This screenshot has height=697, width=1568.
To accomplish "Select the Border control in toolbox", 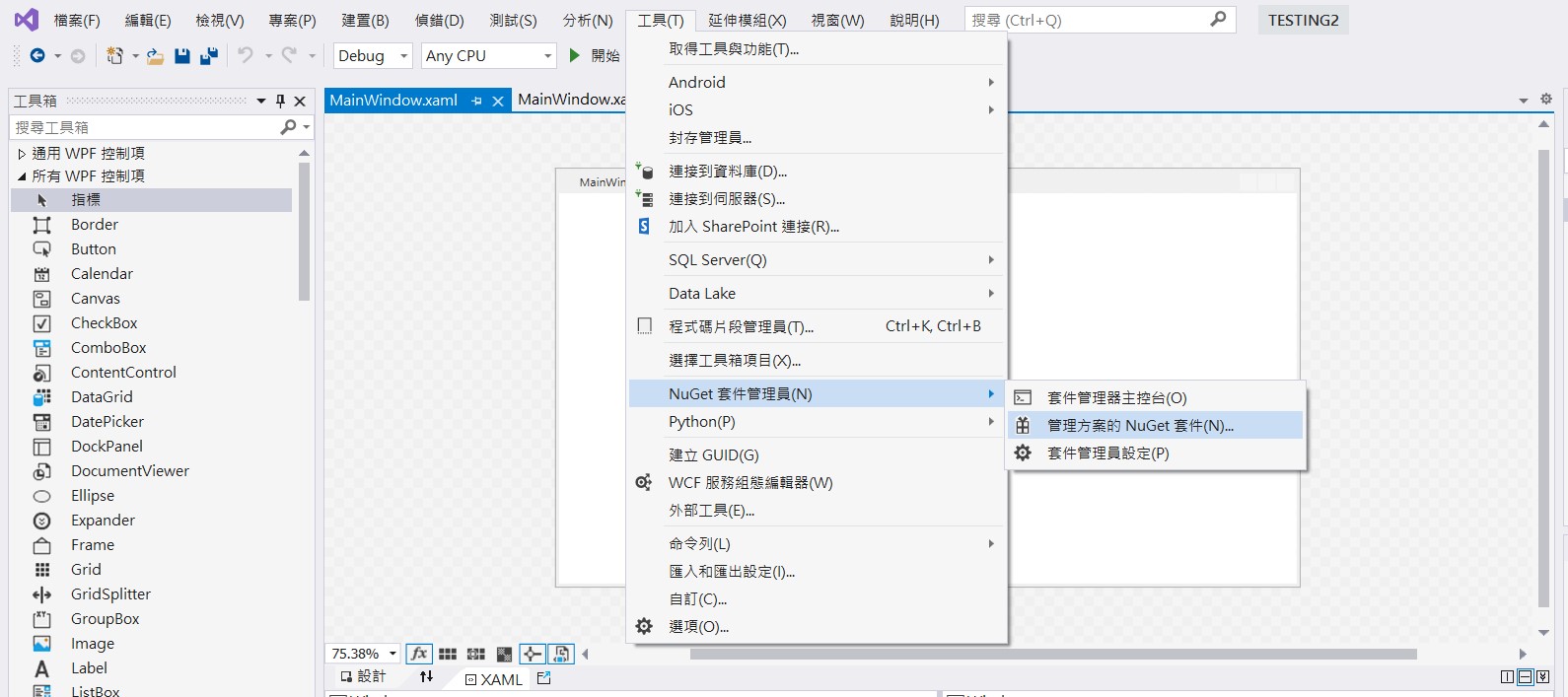I will point(151,225).
